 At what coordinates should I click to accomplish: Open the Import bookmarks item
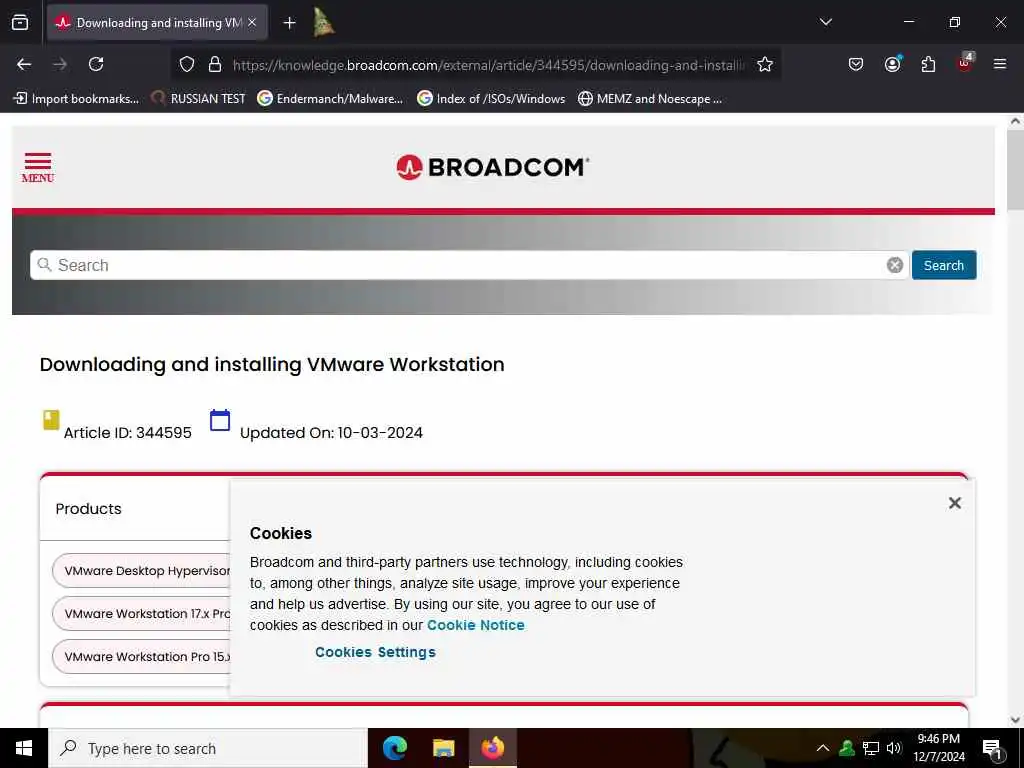(x=76, y=99)
